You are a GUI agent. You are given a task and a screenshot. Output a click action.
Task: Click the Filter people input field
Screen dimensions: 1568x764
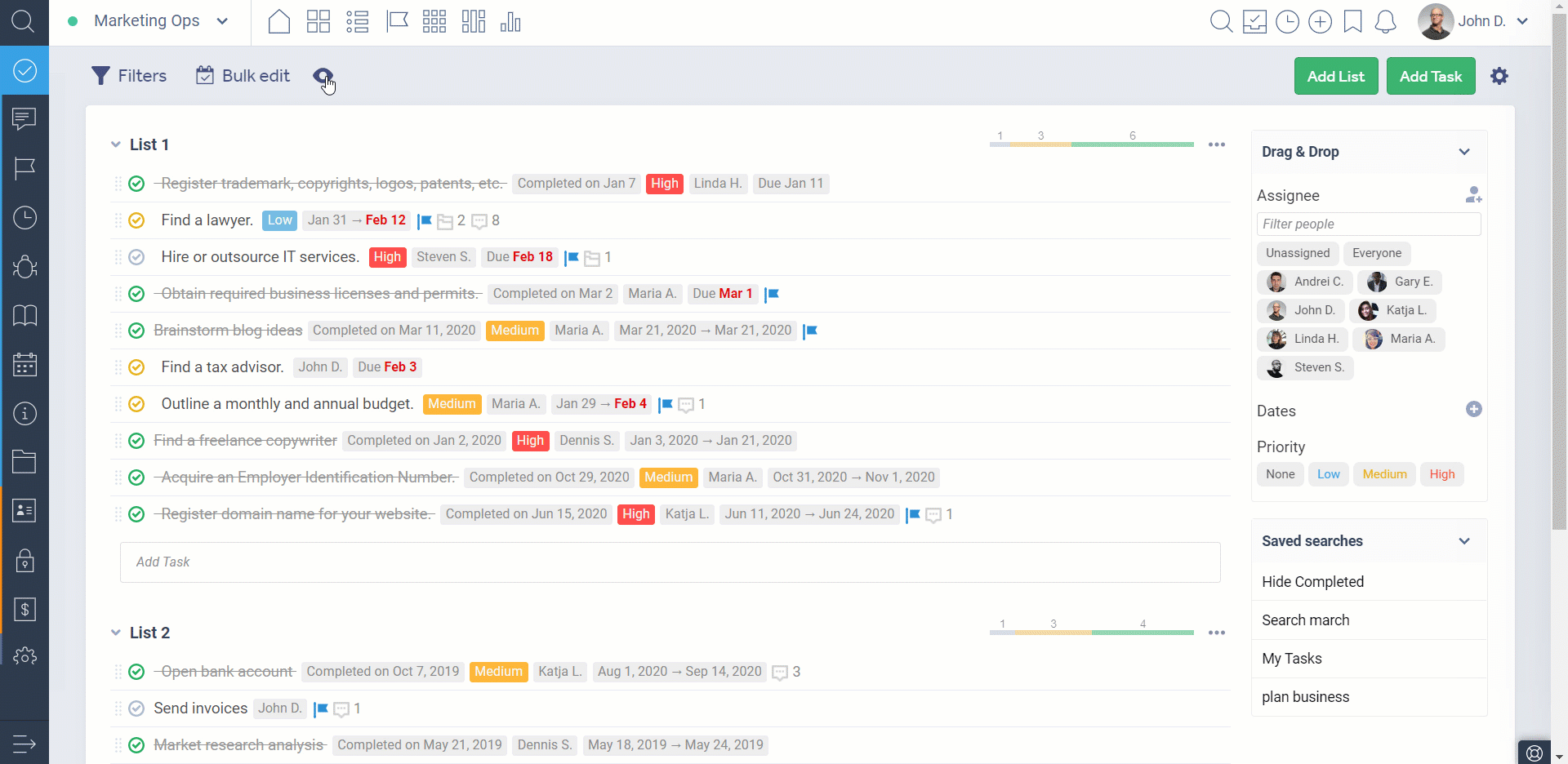(1368, 224)
